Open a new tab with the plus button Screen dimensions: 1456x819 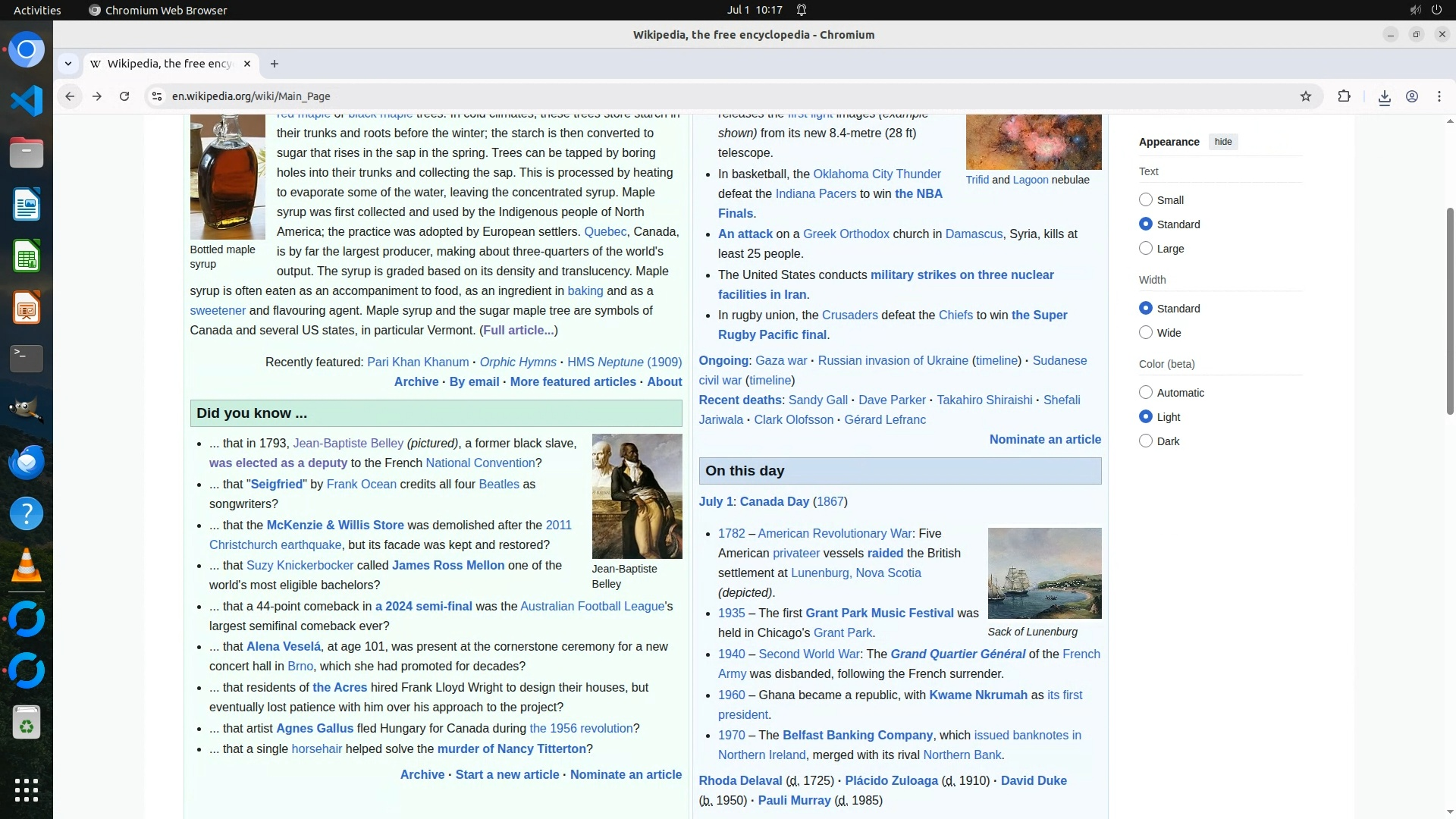pyautogui.click(x=275, y=64)
